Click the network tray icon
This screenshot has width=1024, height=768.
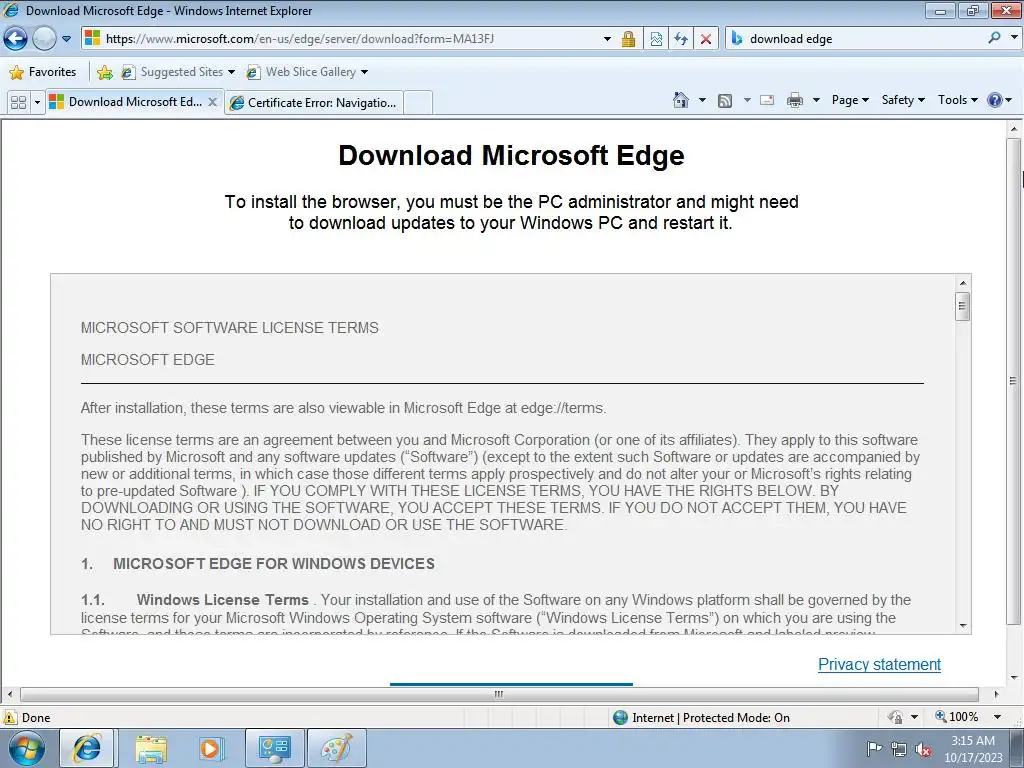coord(899,749)
